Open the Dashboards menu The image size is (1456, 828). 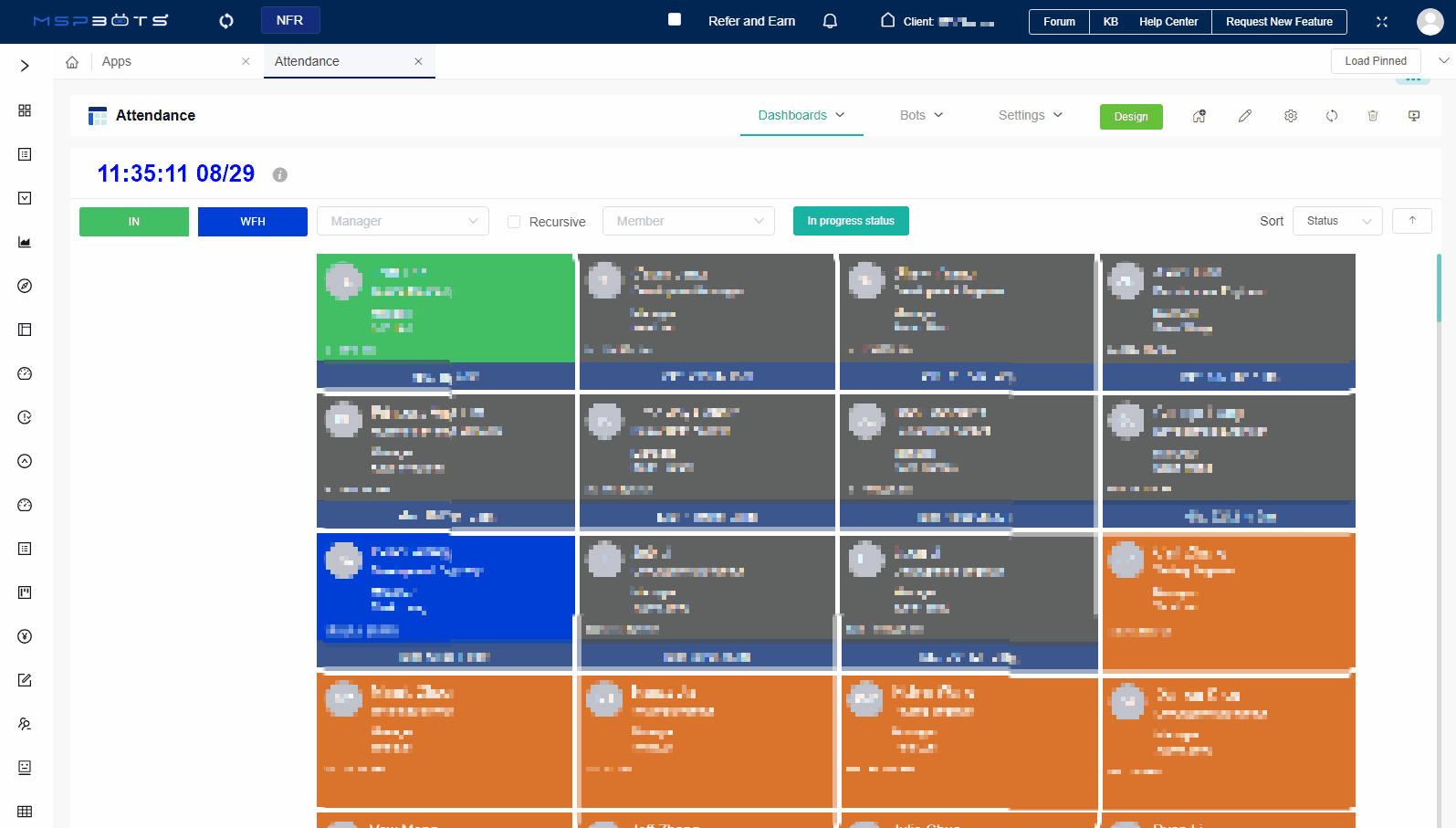[x=801, y=115]
